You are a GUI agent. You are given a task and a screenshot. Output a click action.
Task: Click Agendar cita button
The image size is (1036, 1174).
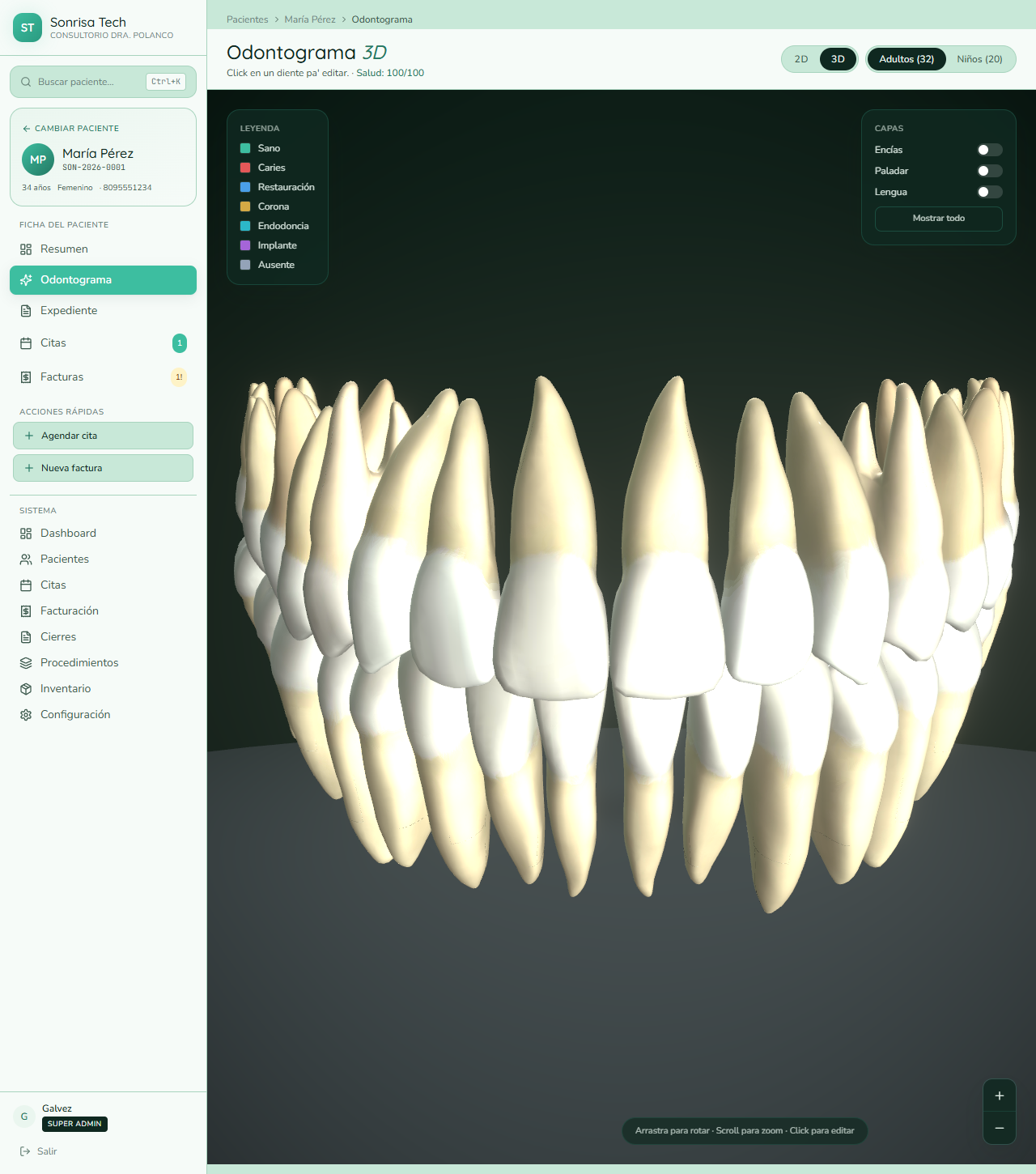coord(103,436)
